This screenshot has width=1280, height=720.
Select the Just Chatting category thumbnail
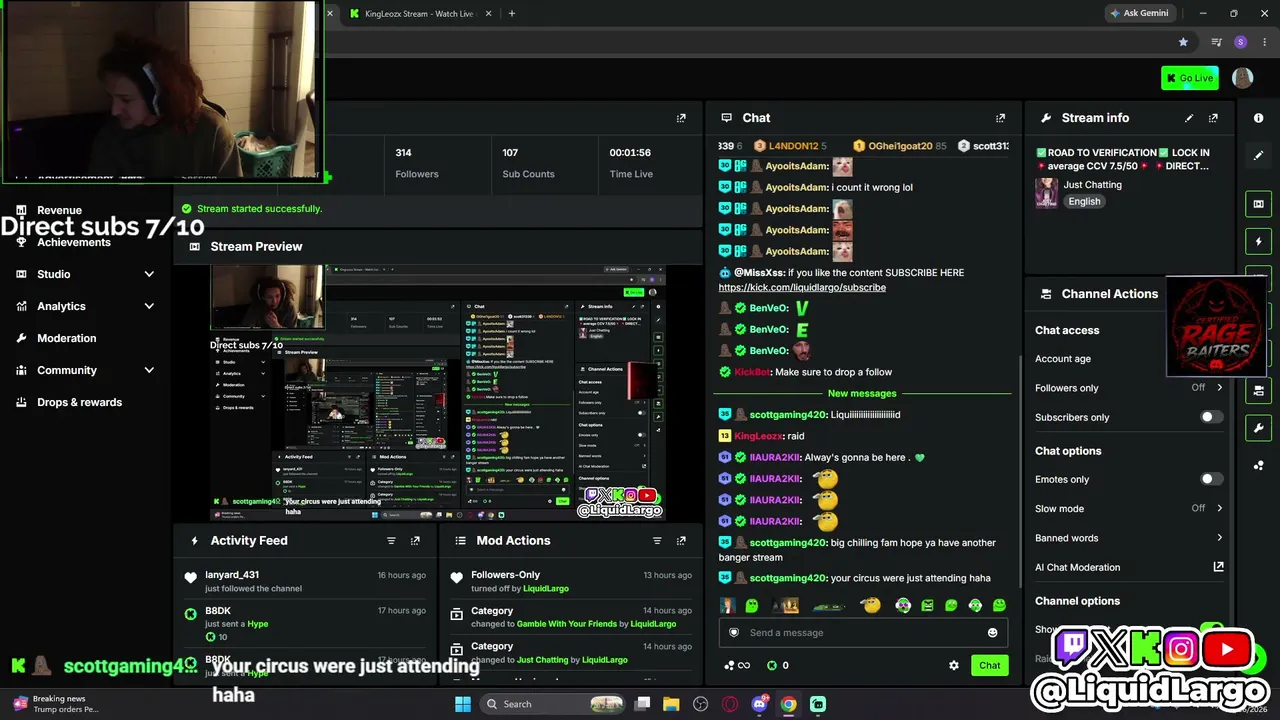click(x=1046, y=192)
